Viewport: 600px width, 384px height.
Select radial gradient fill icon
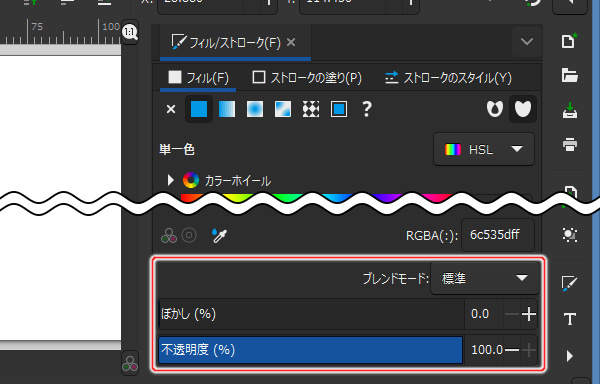pos(255,109)
